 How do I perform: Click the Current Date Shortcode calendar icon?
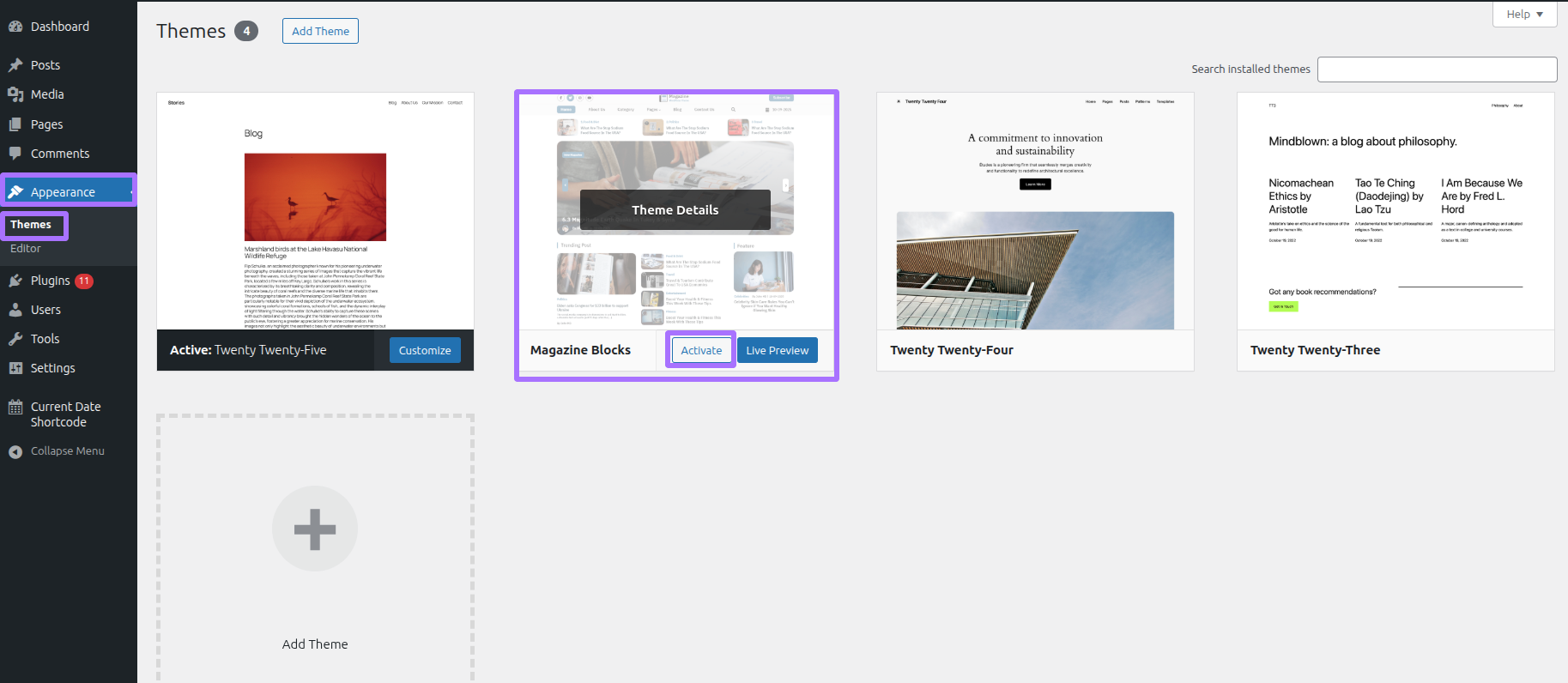click(15, 408)
